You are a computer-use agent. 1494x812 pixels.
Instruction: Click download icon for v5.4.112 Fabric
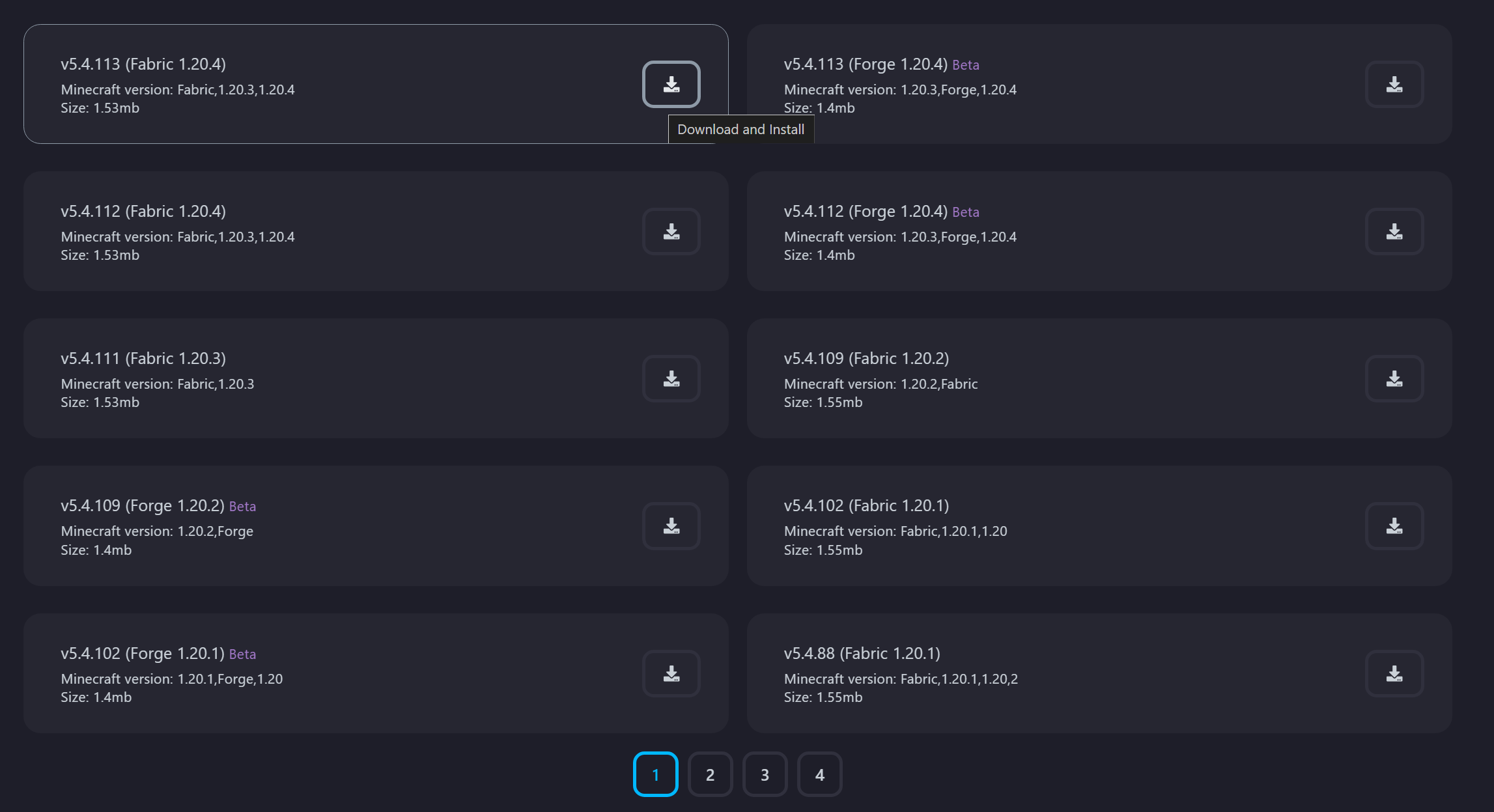(x=671, y=232)
